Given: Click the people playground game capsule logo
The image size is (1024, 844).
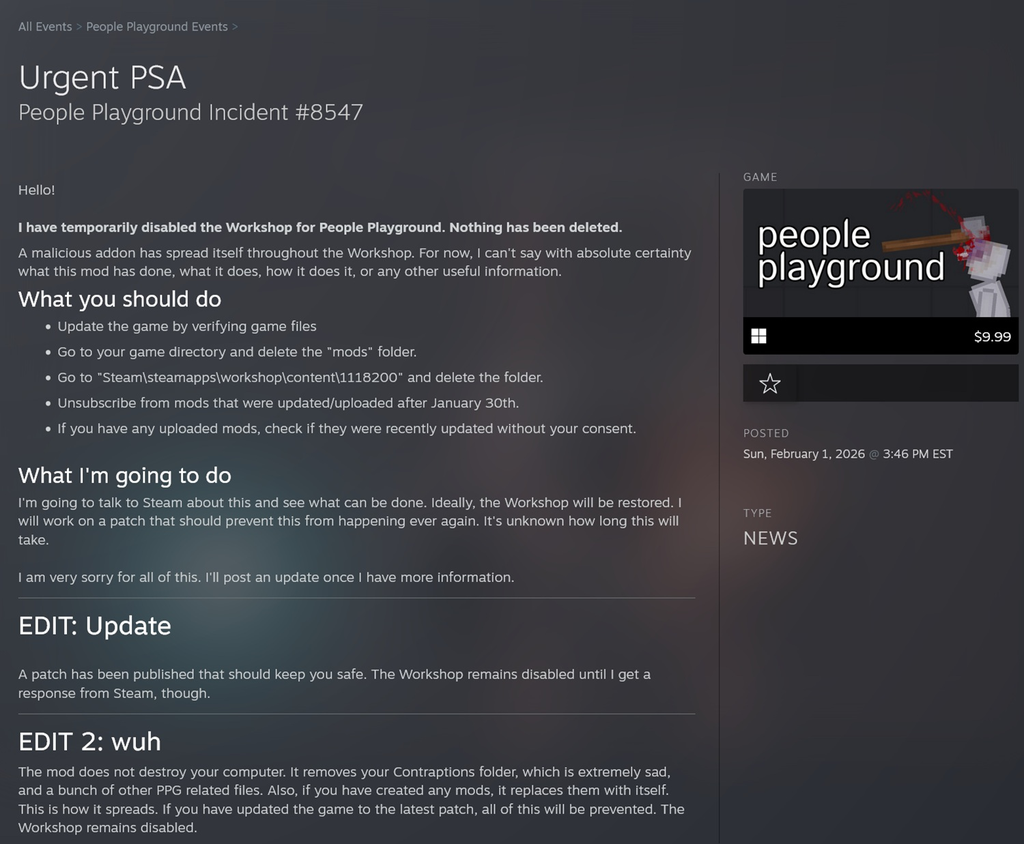Looking at the screenshot, I should pos(851,250).
